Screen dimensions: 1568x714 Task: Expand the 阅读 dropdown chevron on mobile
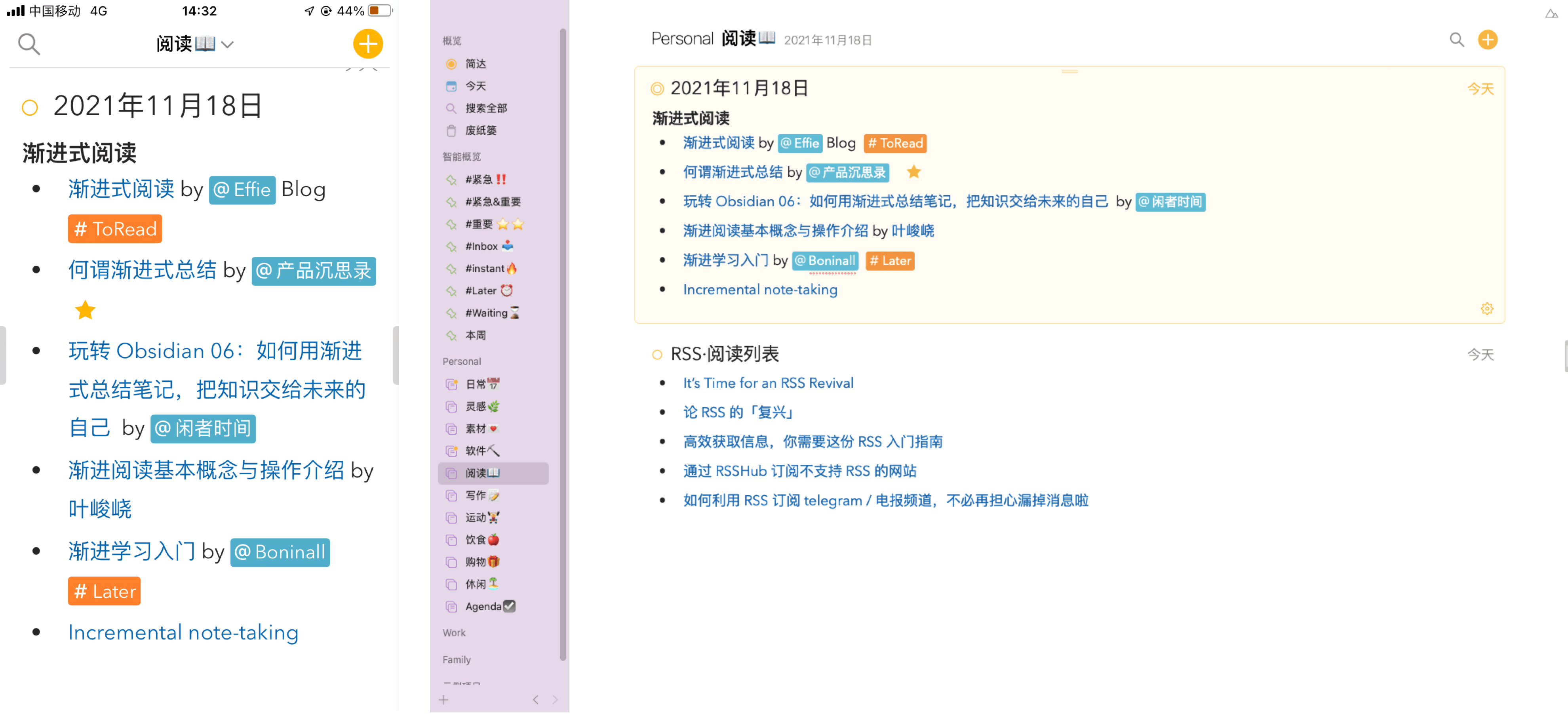click(228, 44)
